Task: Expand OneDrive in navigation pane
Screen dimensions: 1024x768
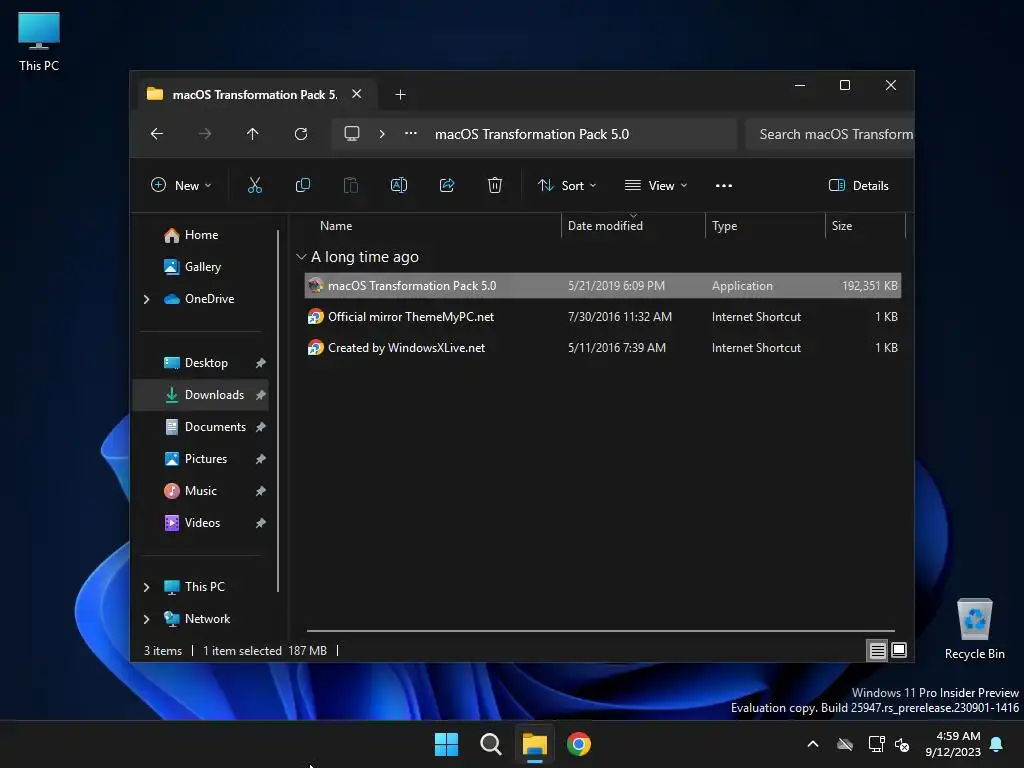Action: point(146,299)
